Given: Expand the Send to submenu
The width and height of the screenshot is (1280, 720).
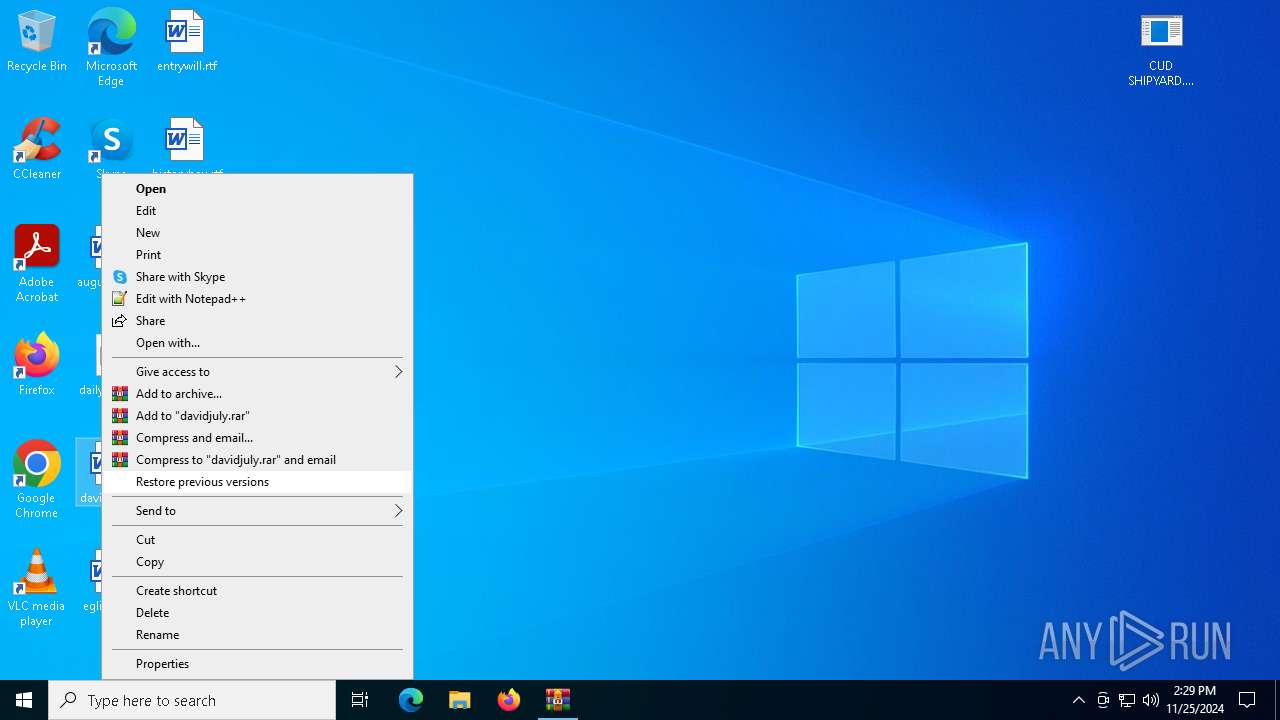Looking at the screenshot, I should tap(258, 510).
